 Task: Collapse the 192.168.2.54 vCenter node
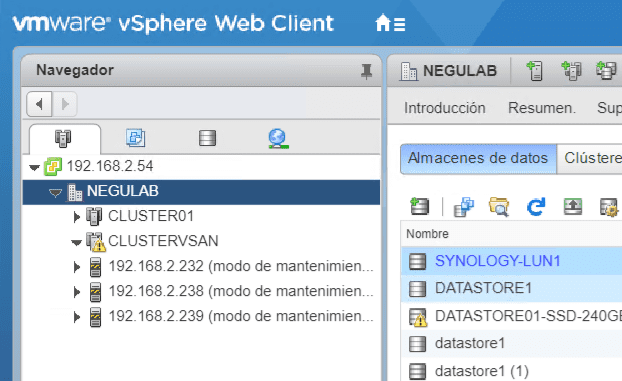coord(35,167)
